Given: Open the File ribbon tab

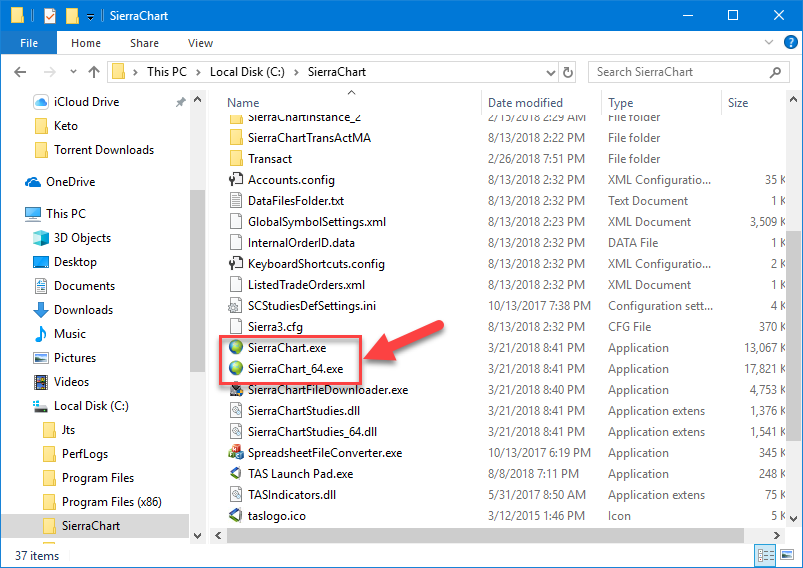Looking at the screenshot, I should pos(29,43).
